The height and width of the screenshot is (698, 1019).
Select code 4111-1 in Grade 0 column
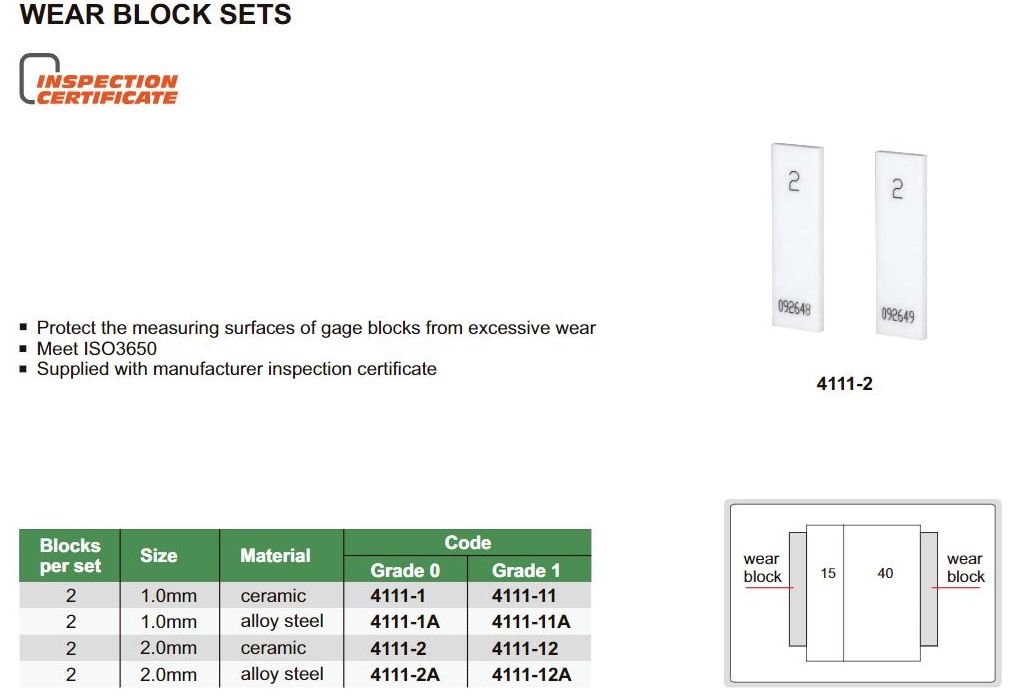(x=397, y=596)
